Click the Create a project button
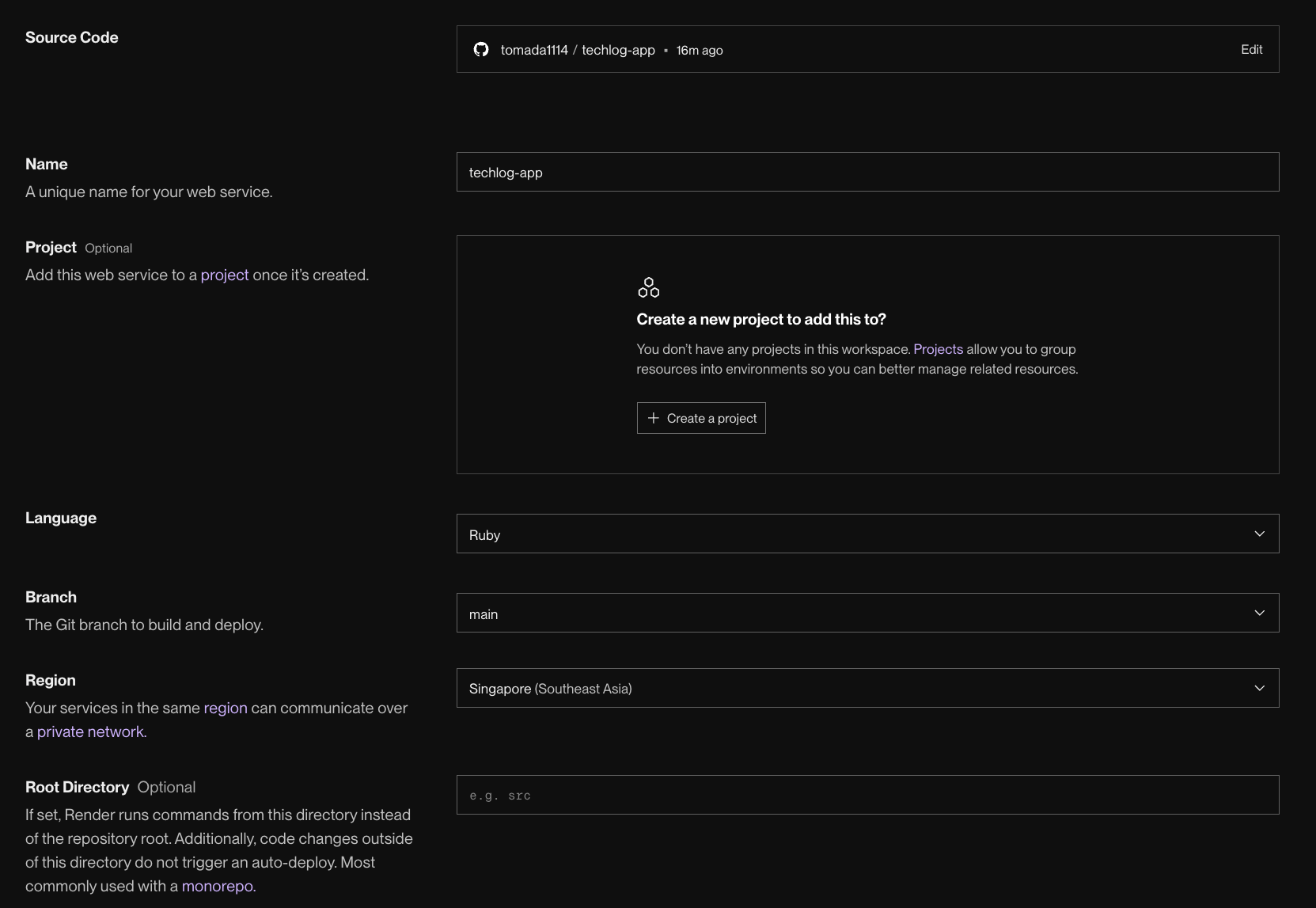 [701, 418]
